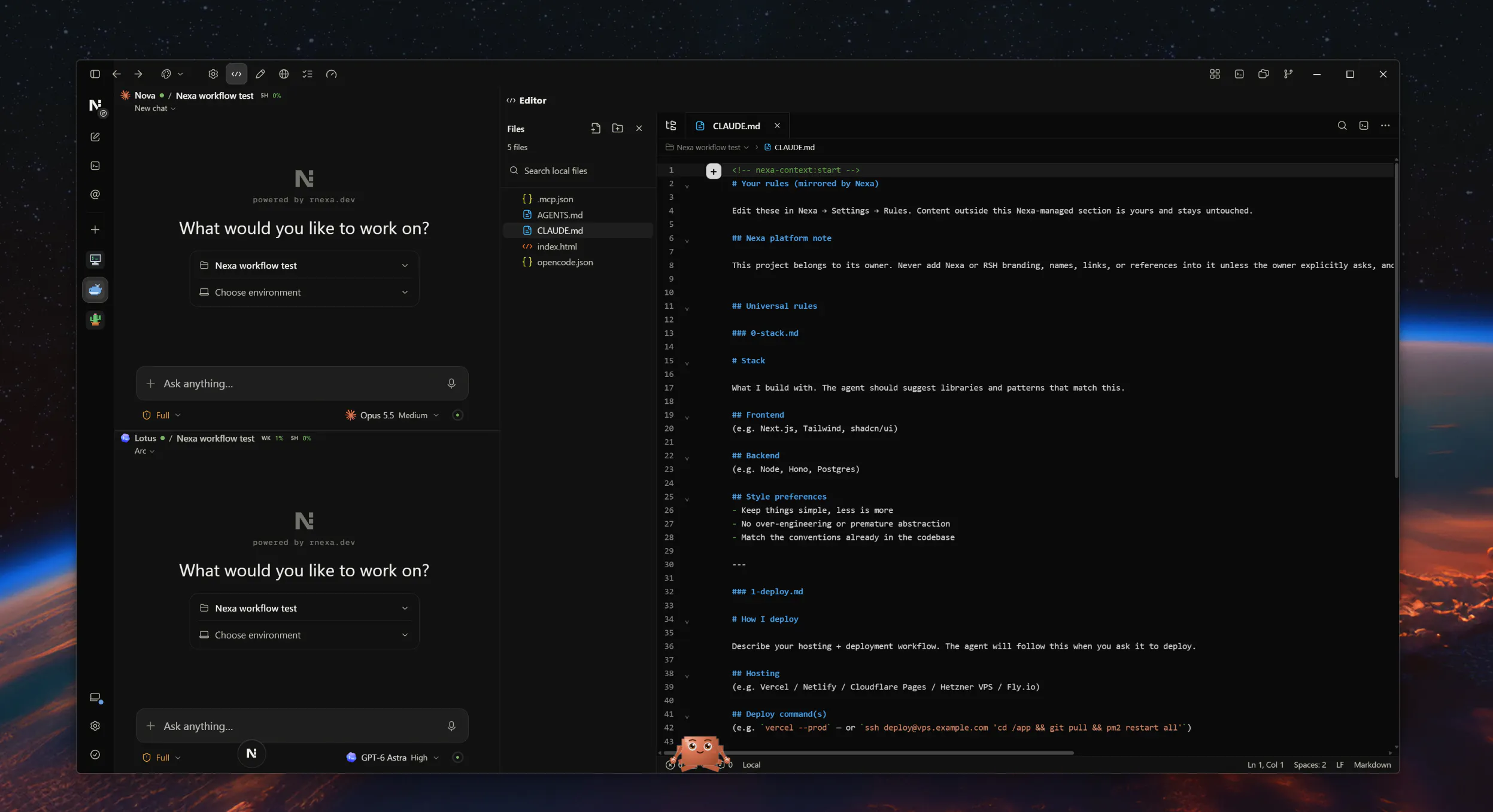Screen dimensions: 1493x812
Task: Open the sidebar bottom settings gear
Action: (95, 726)
